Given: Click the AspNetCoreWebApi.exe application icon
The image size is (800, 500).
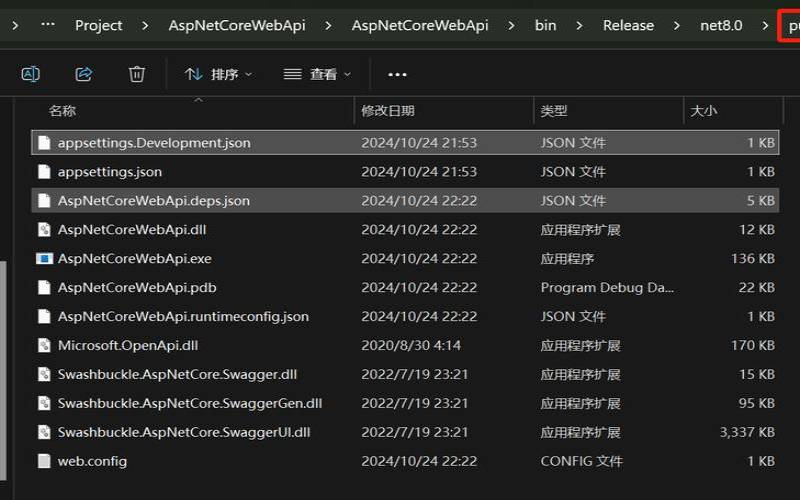Looking at the screenshot, I should click(44, 259).
